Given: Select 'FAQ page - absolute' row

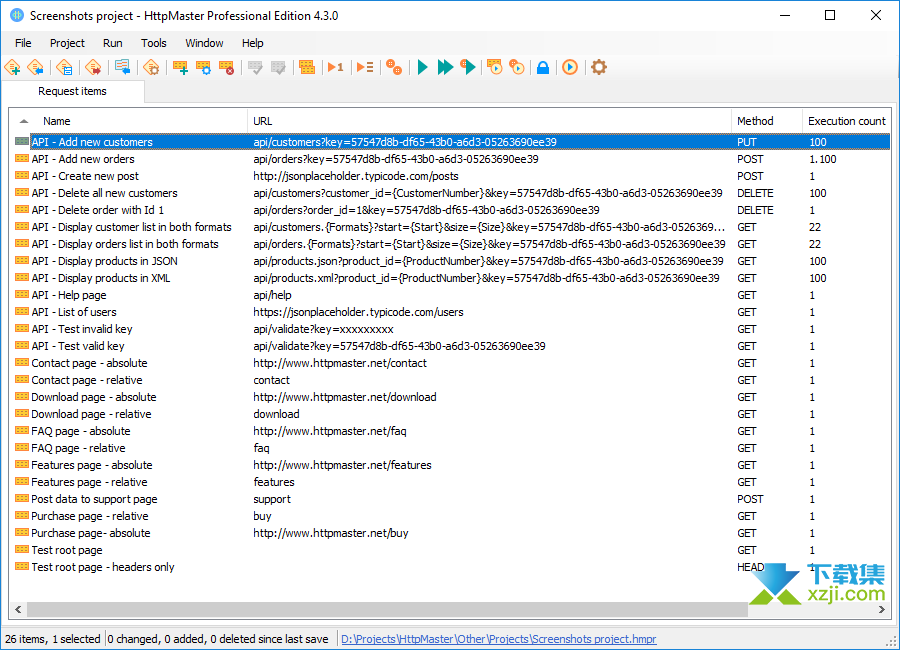Looking at the screenshot, I should coord(452,431).
